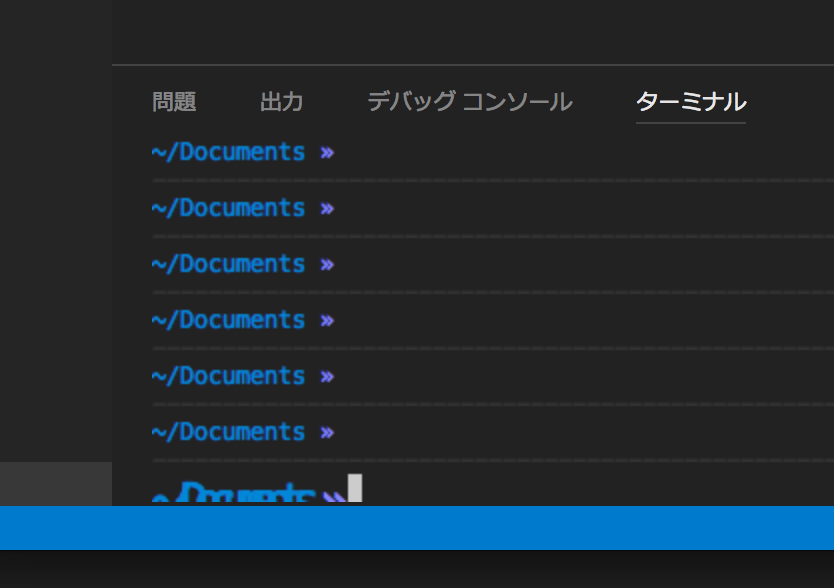Click the fifth ~/Documents prompt text

pos(228,376)
